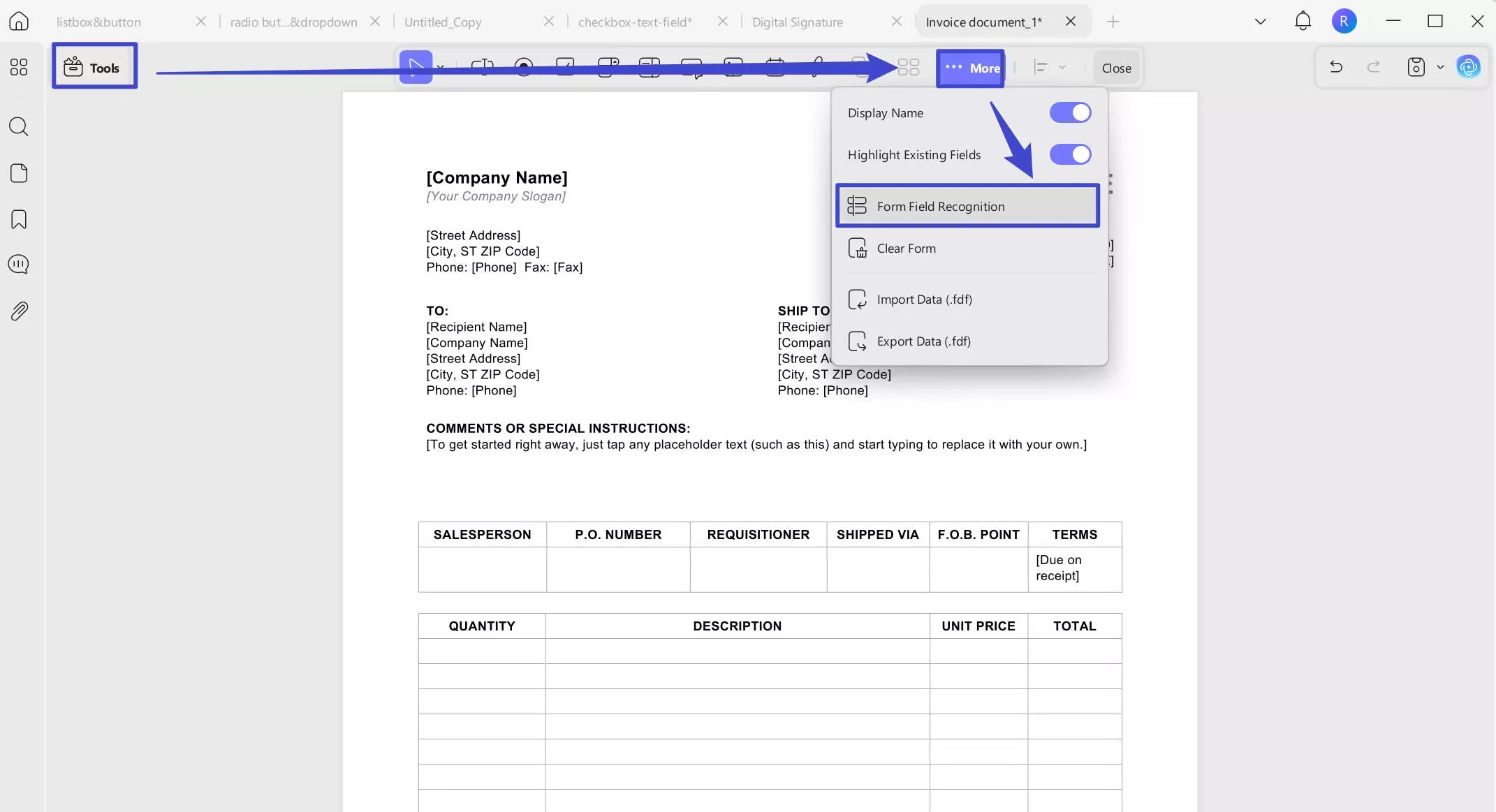The height and width of the screenshot is (812, 1496).
Task: Choose Form Field Recognition
Action: point(967,206)
